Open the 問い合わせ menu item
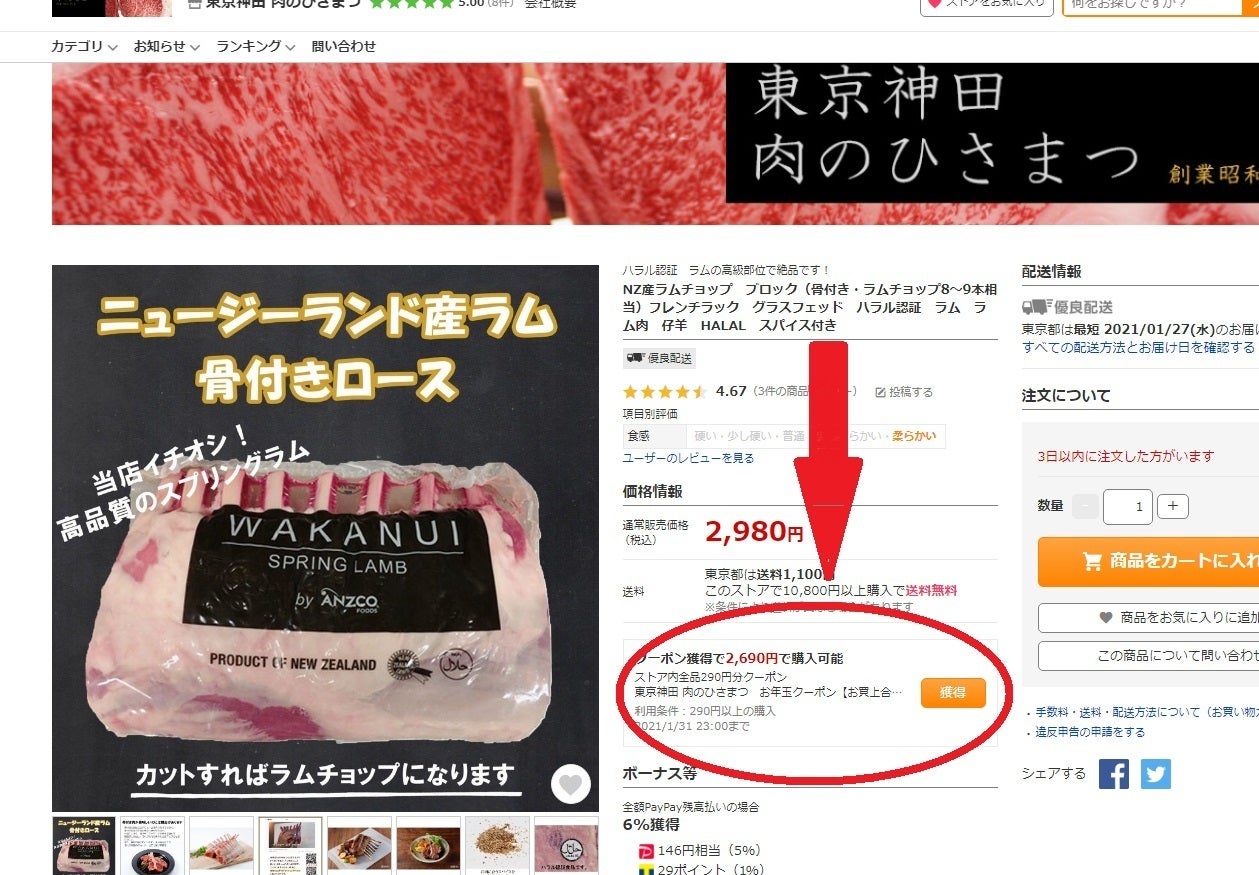1259x875 pixels. click(344, 46)
